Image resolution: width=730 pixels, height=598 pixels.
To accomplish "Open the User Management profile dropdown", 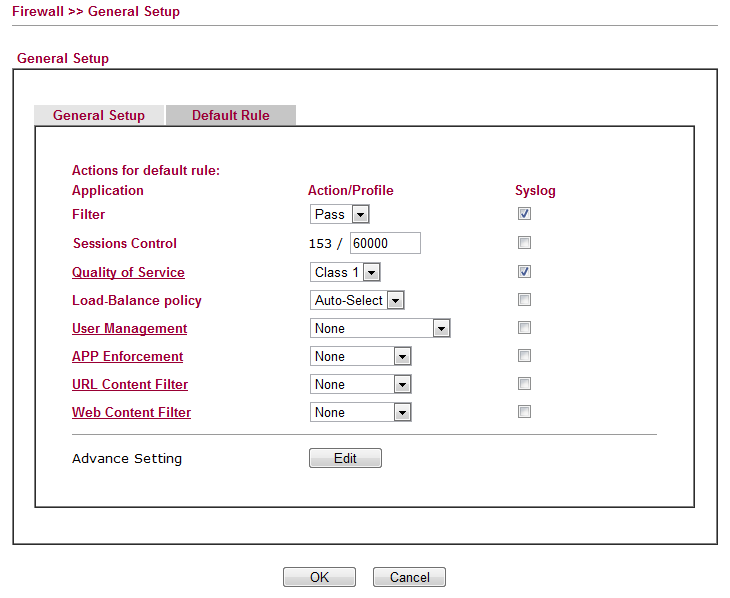I will (x=380, y=328).
